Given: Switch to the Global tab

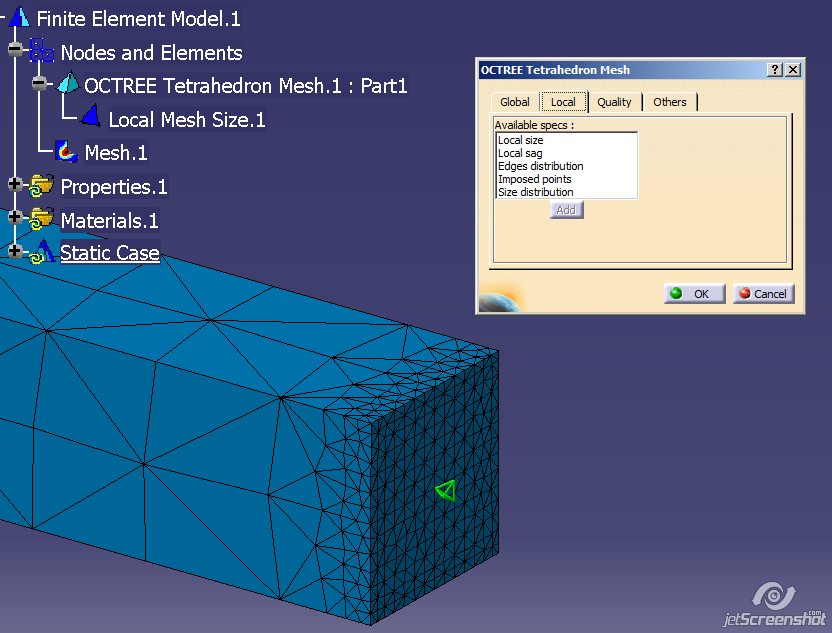Looking at the screenshot, I should (x=515, y=102).
